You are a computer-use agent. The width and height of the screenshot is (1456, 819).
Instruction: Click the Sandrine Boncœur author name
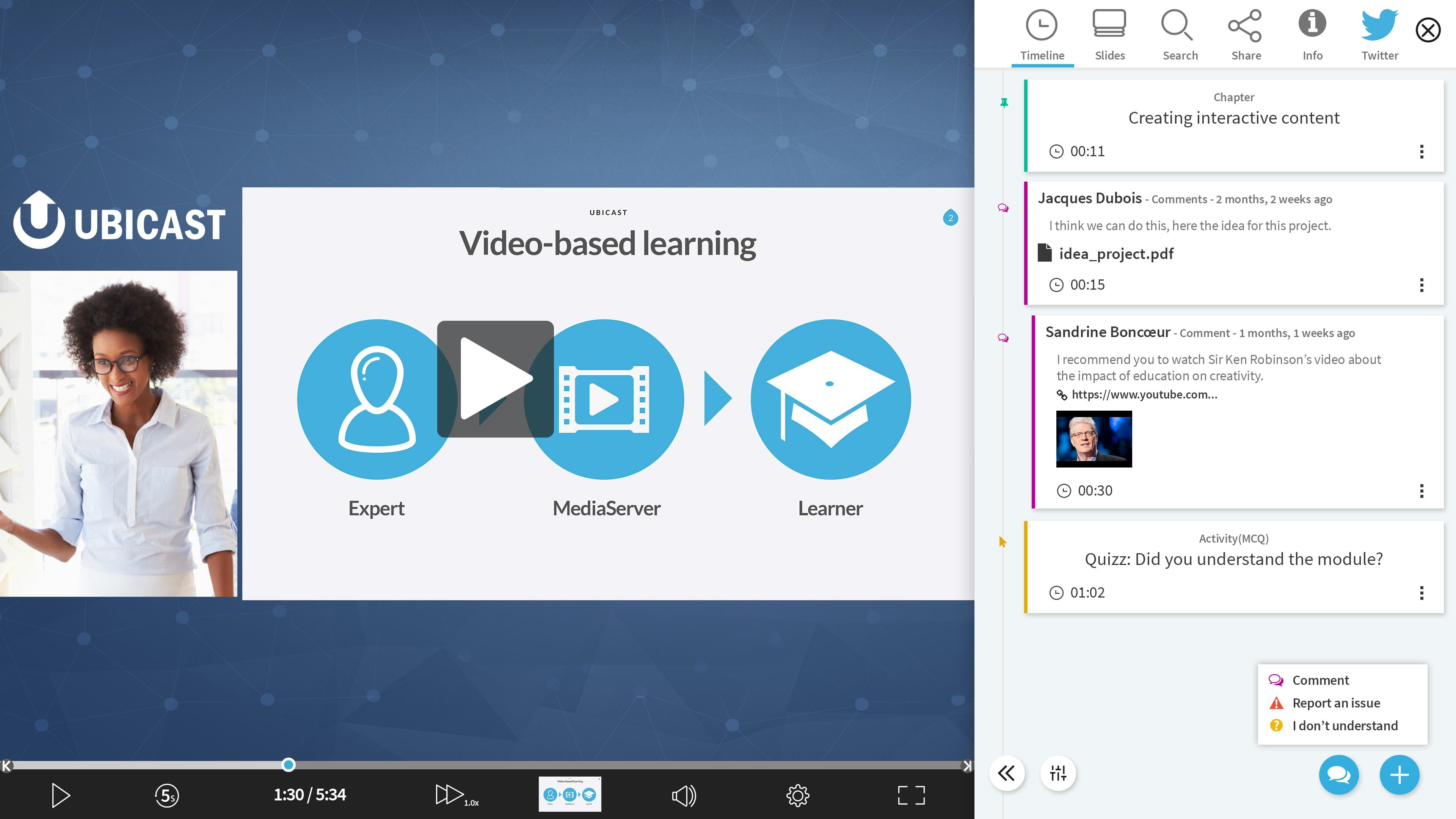point(1107,332)
